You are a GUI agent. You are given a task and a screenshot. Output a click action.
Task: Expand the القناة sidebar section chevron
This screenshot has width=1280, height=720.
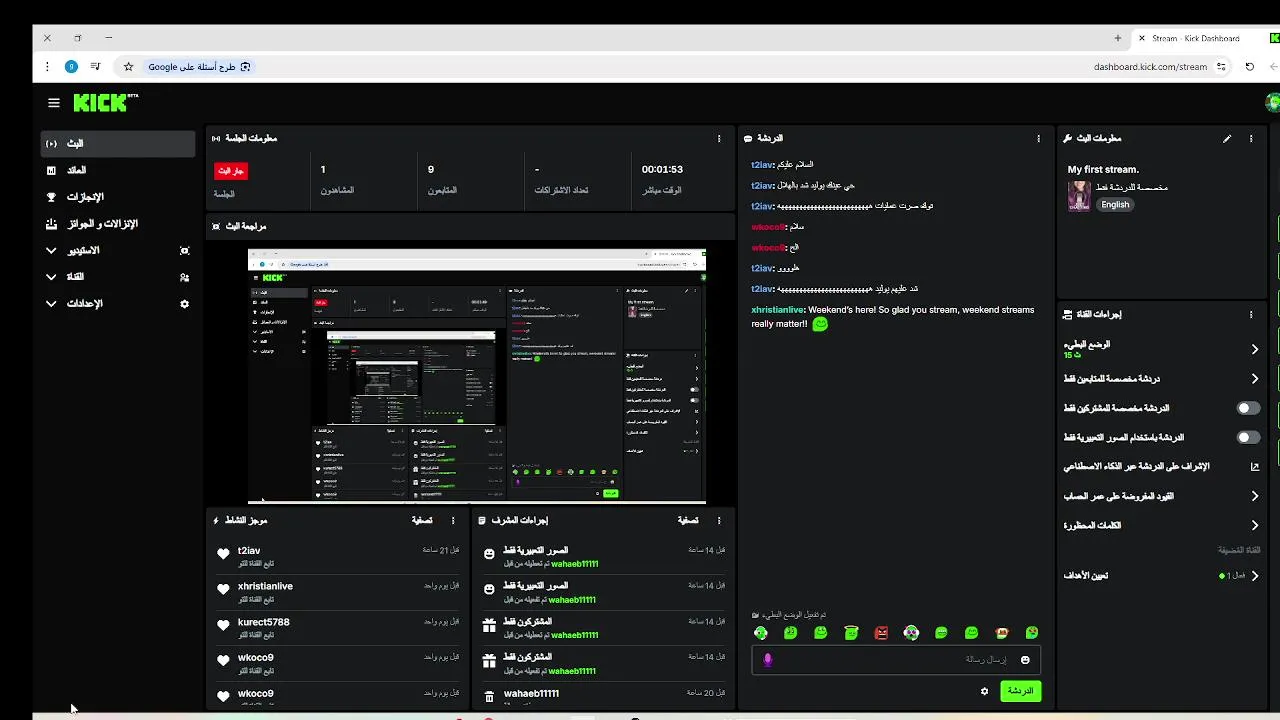tap(51, 277)
